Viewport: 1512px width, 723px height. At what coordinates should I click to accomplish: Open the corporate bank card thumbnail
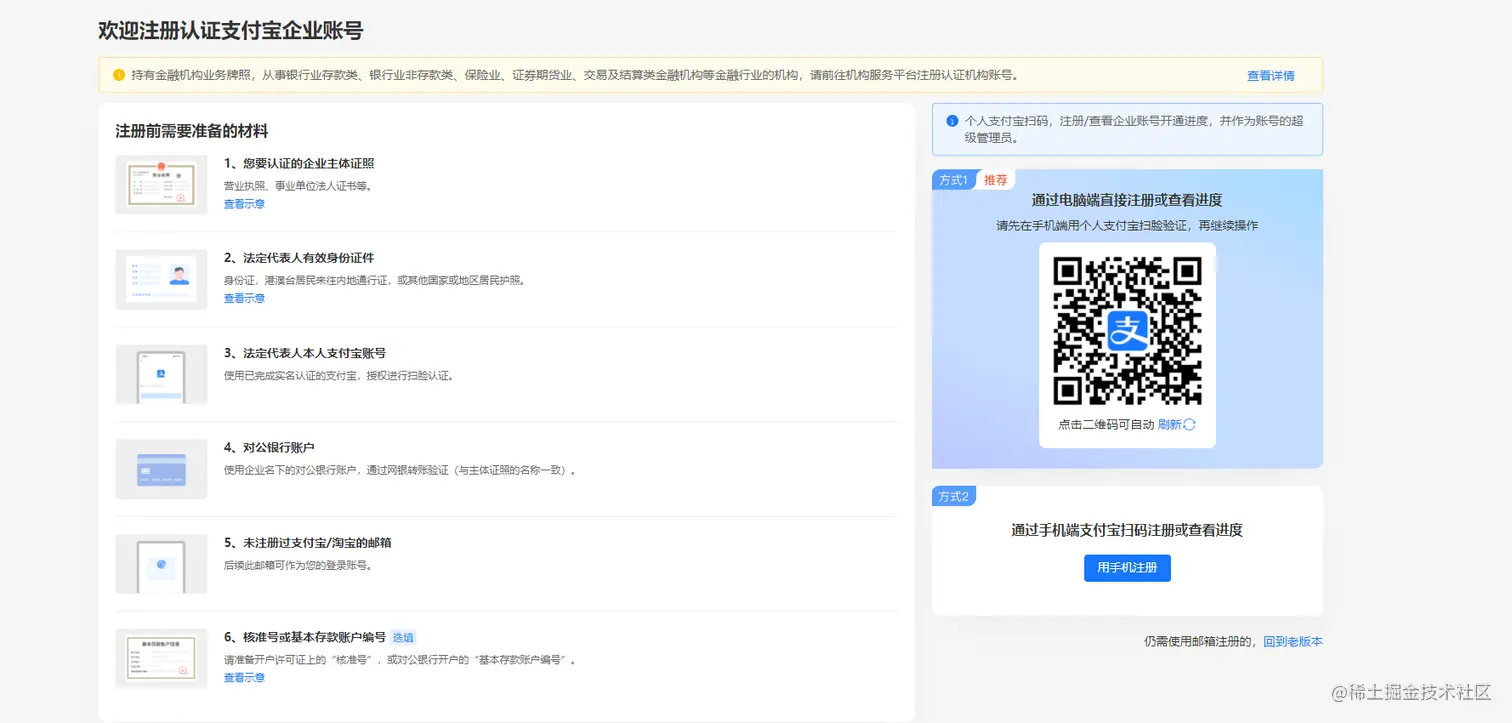click(x=161, y=469)
